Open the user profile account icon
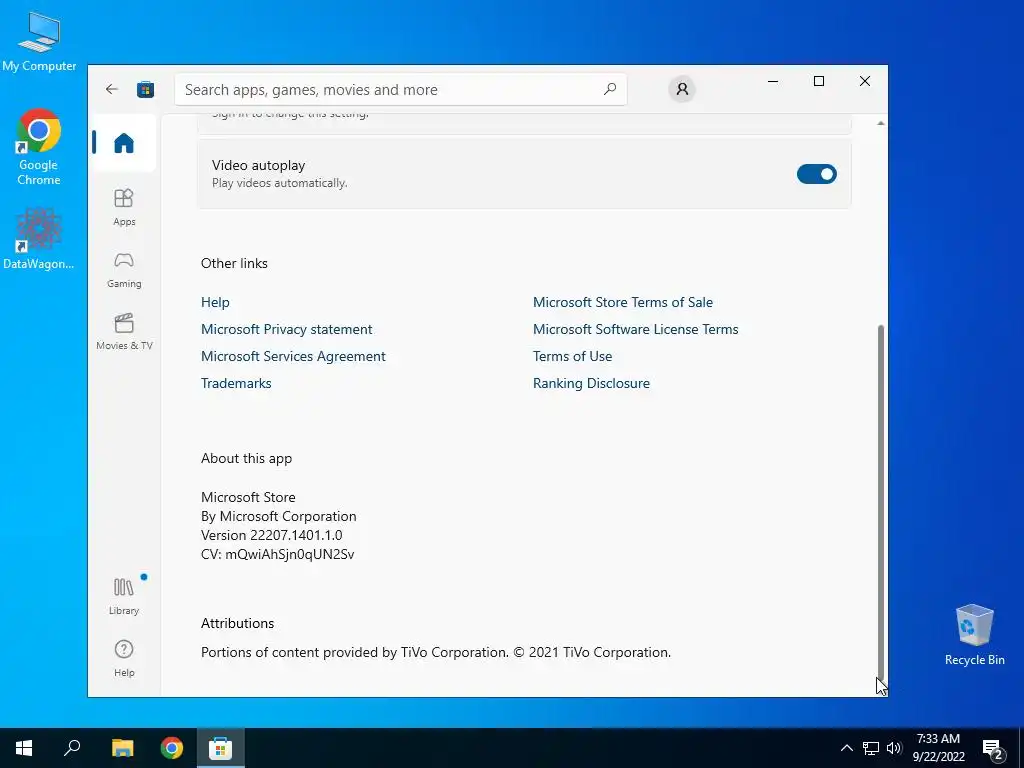Screen dimensions: 1024x768 (x=682, y=89)
